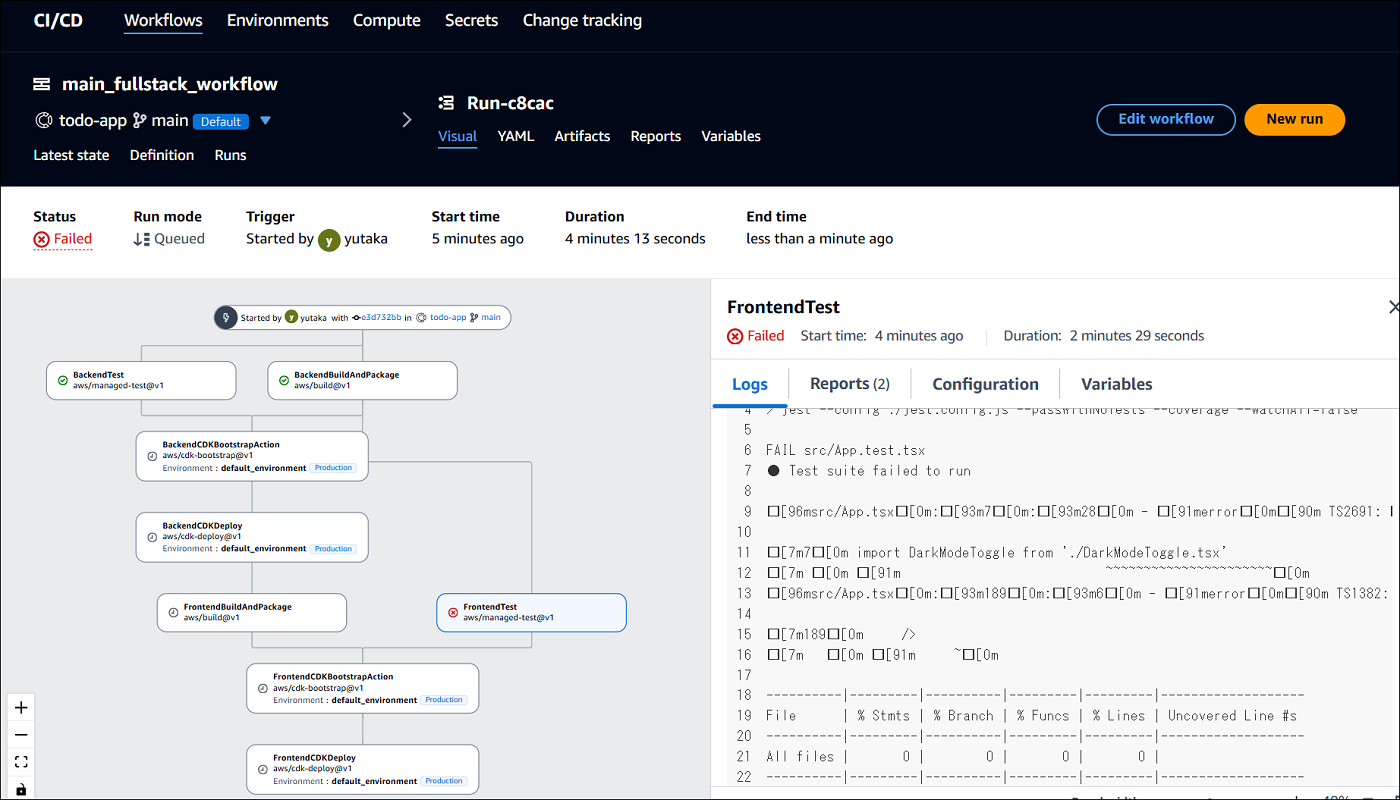This screenshot has width=1400, height=800.
Task: Open the branch selector dropdown arrow
Action: click(x=265, y=120)
